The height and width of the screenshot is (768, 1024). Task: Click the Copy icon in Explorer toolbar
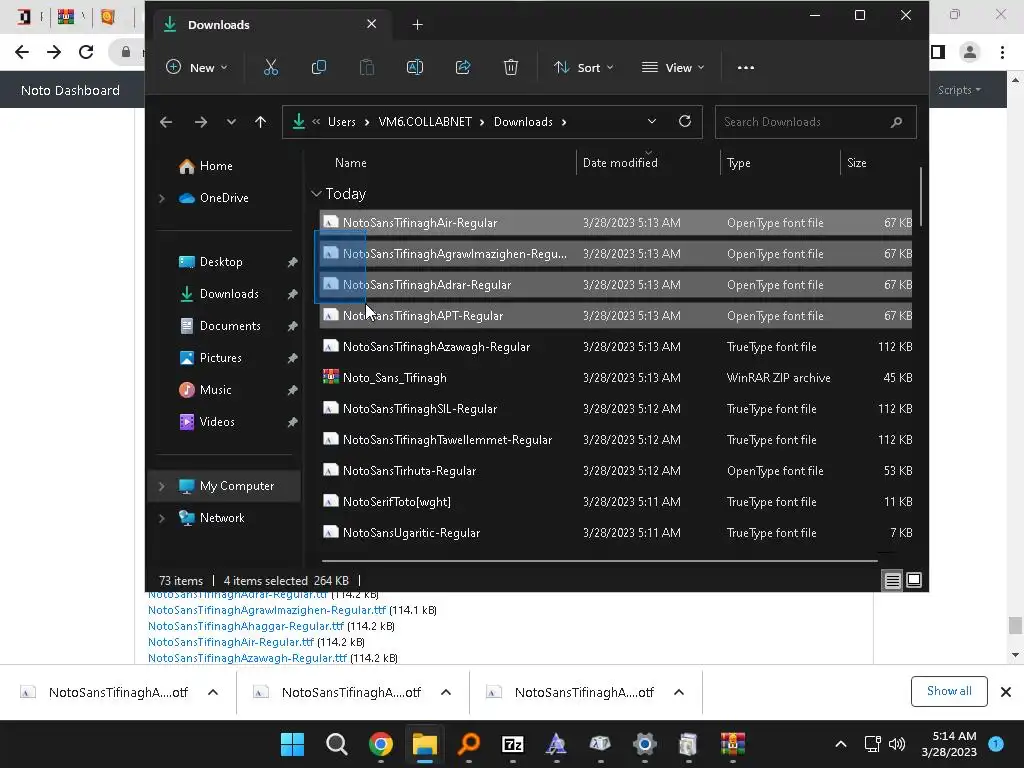(319, 67)
